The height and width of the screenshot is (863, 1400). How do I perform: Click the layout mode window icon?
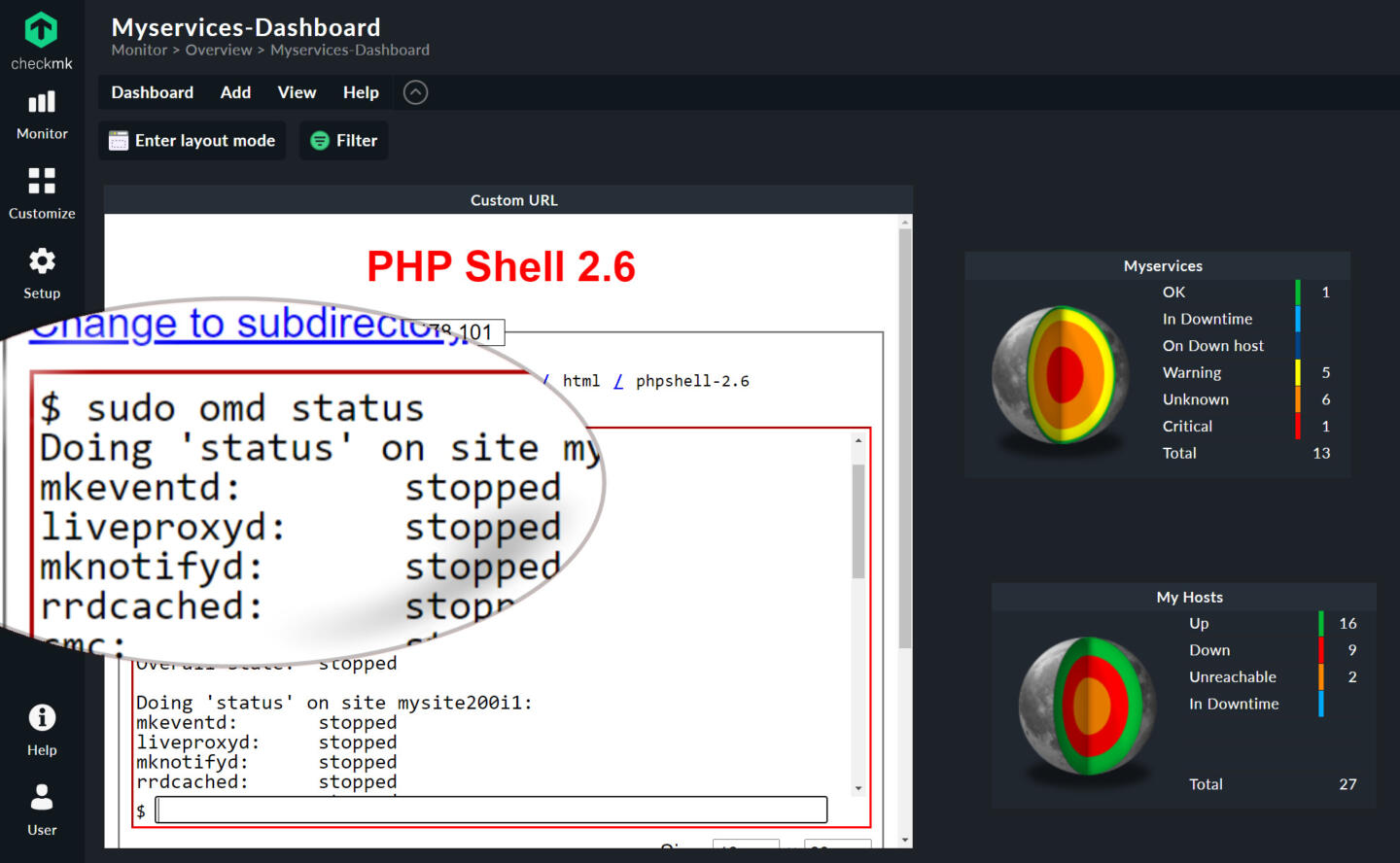coord(118,140)
